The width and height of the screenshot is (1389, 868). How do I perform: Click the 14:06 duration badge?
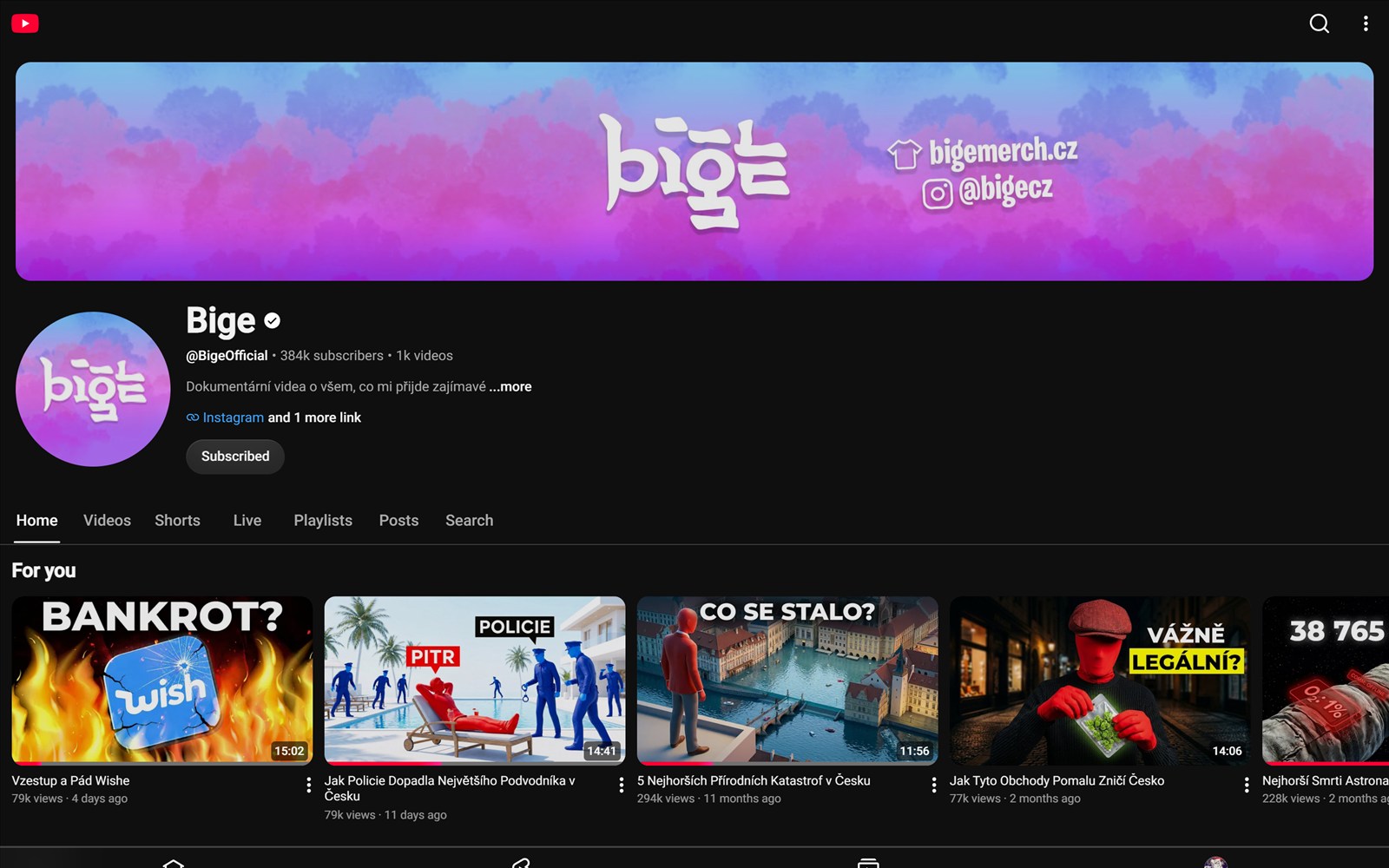(x=1227, y=751)
